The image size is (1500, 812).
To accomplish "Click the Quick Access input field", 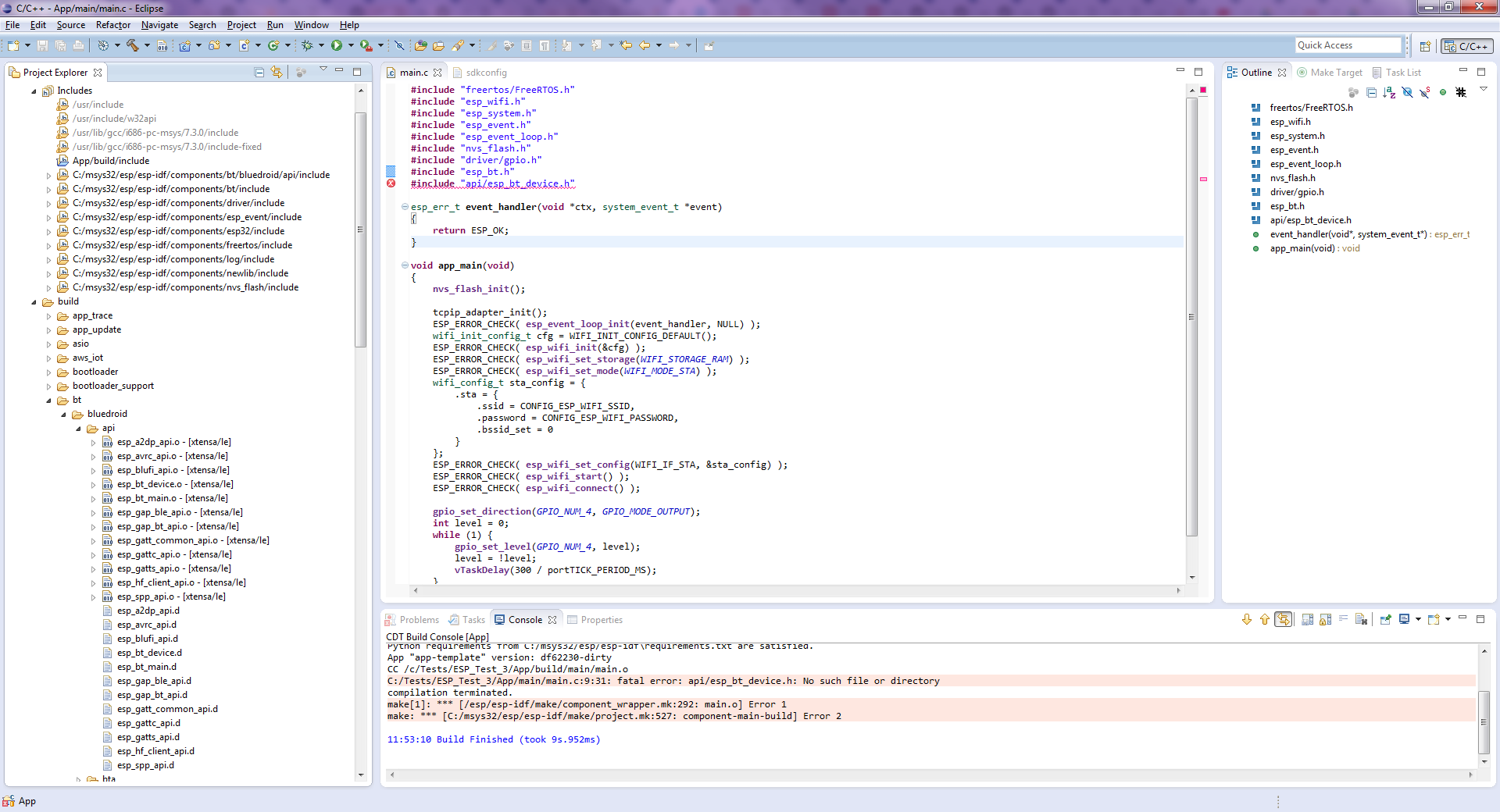I will (1348, 45).
